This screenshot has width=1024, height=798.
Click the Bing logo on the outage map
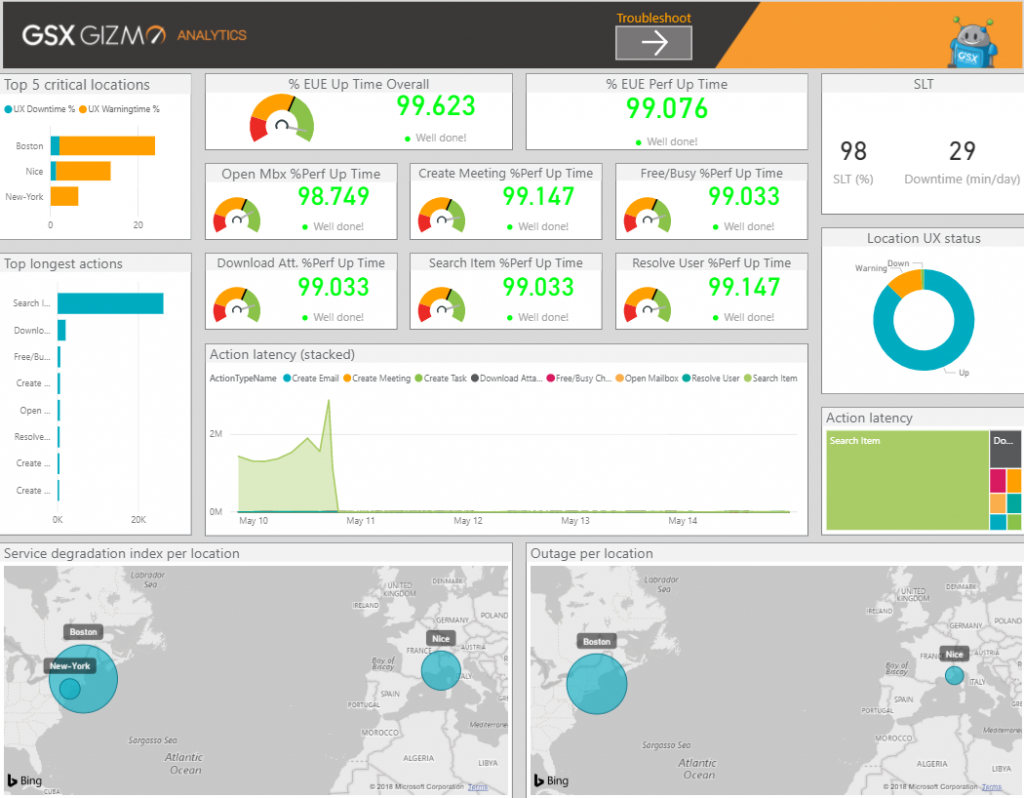tap(549, 780)
